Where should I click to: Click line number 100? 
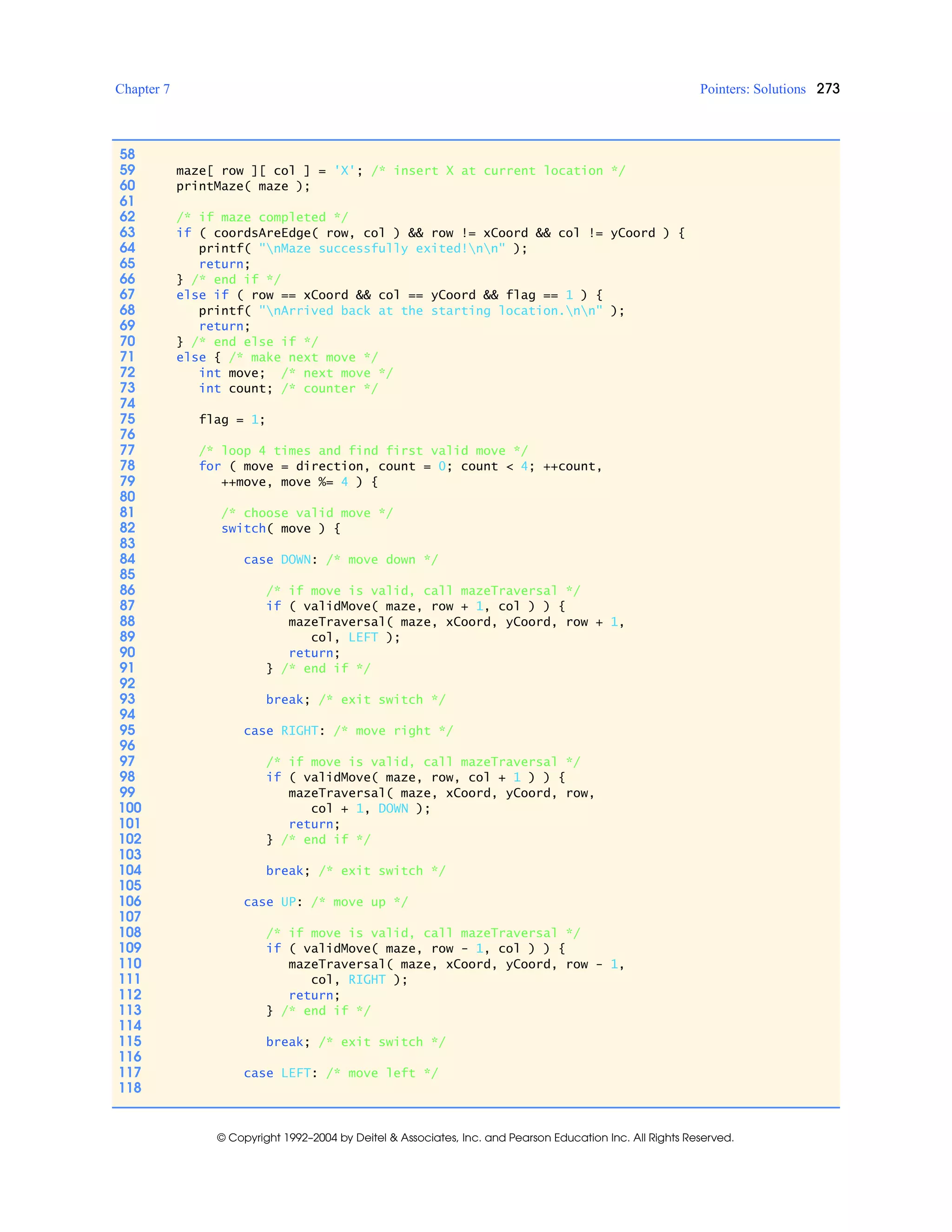130,808
